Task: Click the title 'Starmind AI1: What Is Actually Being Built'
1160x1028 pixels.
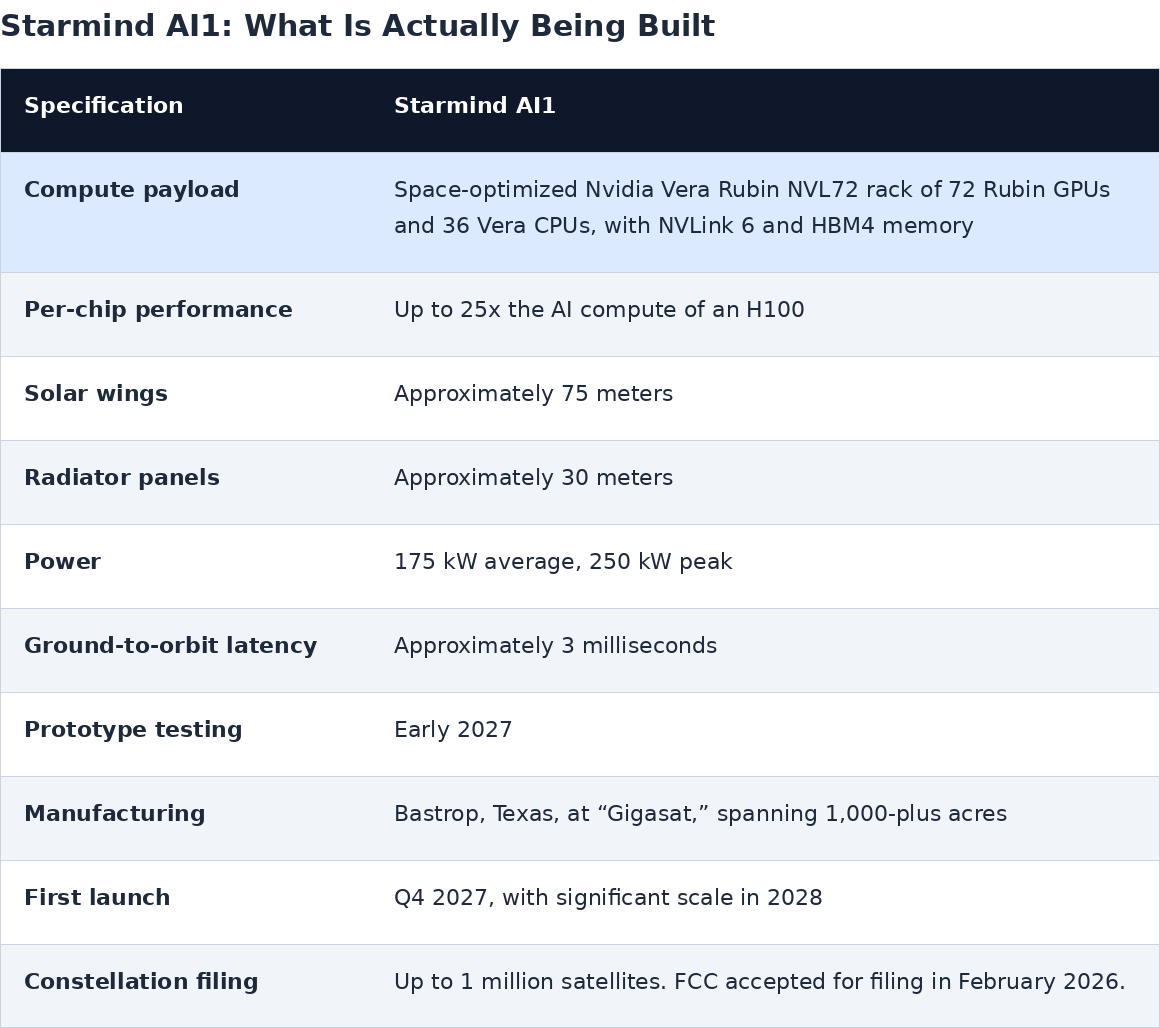Action: pos(357,26)
